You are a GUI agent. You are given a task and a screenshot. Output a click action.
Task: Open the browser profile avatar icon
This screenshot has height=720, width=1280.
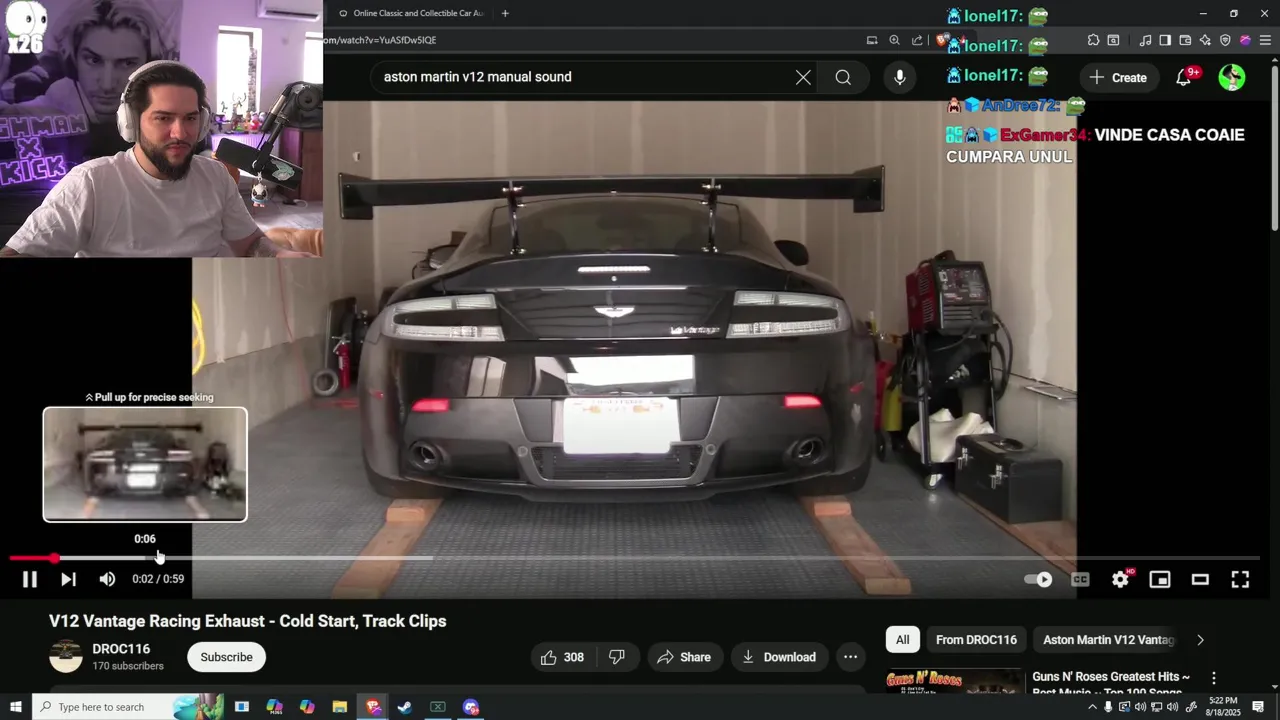pyautogui.click(x=1245, y=40)
